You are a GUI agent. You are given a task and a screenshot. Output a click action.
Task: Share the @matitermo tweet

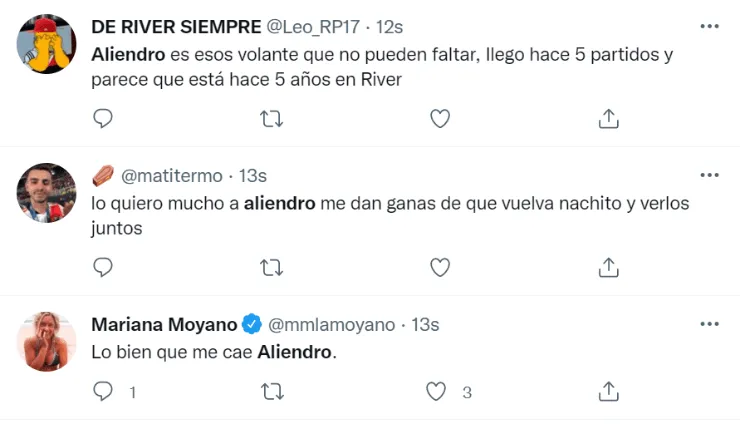pos(608,267)
